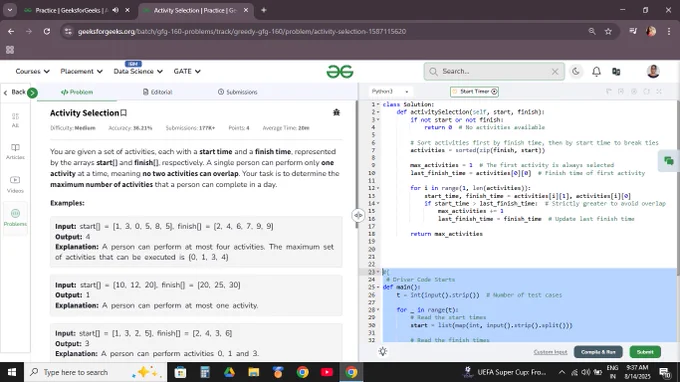Open File Explorer from taskbar
The width and height of the screenshot is (680, 382).
click(253, 372)
